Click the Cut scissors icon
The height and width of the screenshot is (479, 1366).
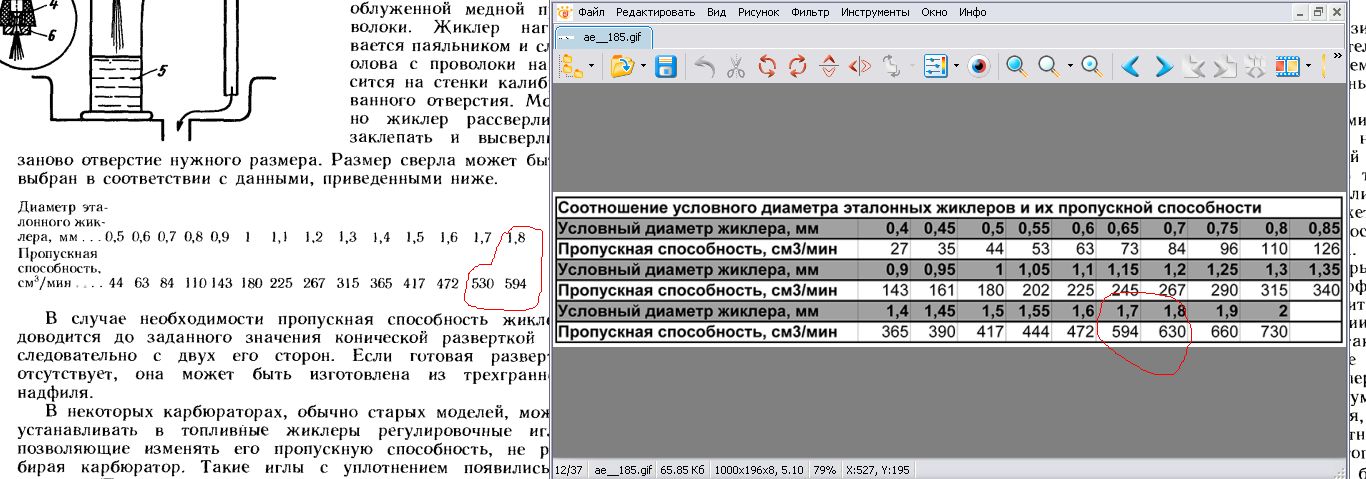tap(735, 67)
